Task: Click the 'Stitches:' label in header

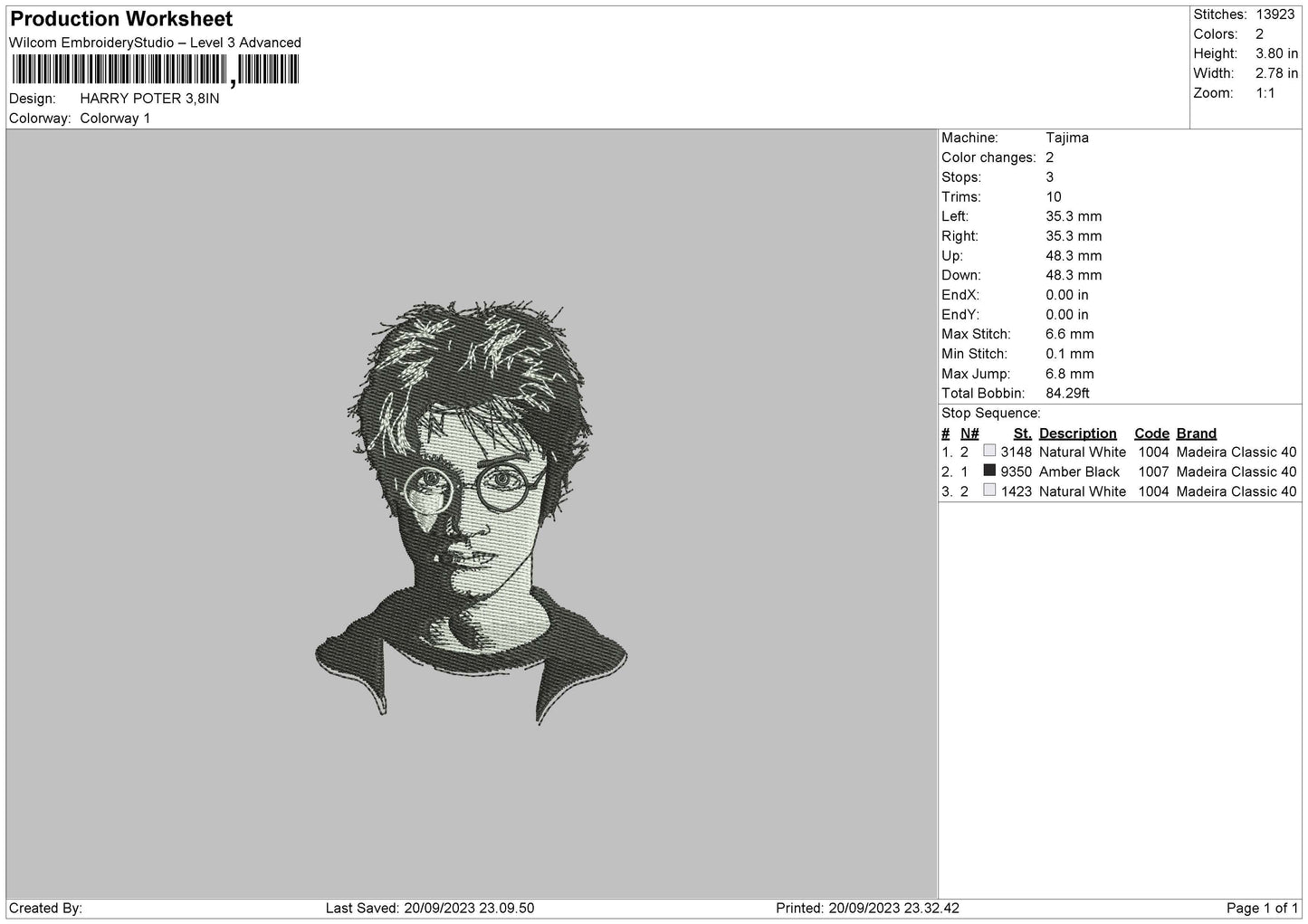Action: tap(1220, 14)
